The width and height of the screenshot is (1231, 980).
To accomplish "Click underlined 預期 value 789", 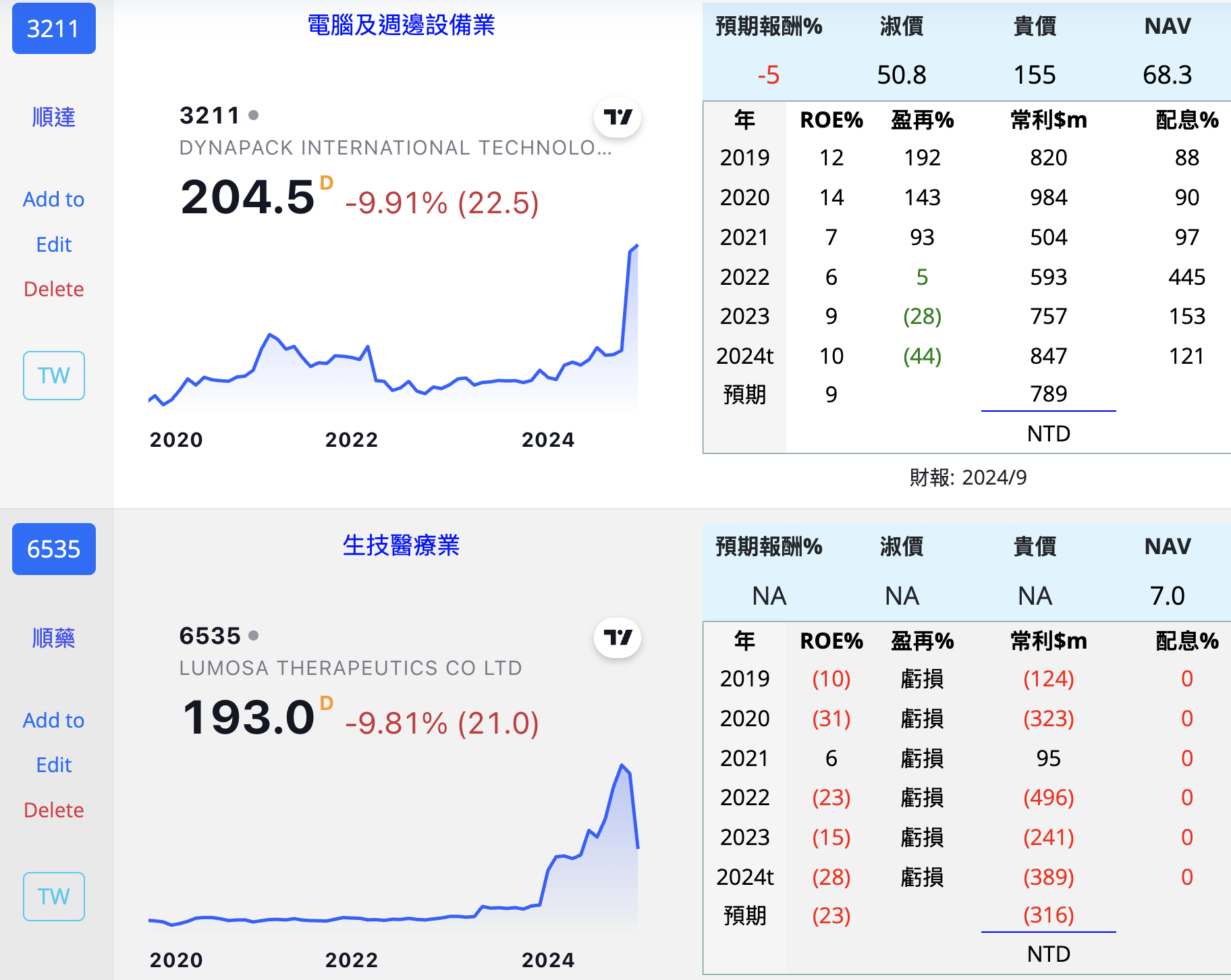I will [x=1049, y=394].
